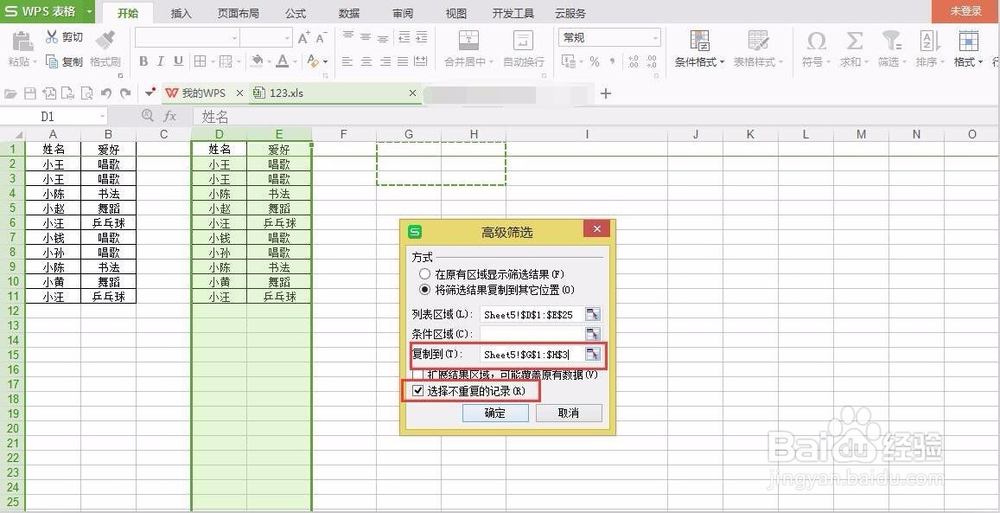Viewport: 1000px width, 513px height.
Task: Click the cell borders icon
Action: coord(200,62)
